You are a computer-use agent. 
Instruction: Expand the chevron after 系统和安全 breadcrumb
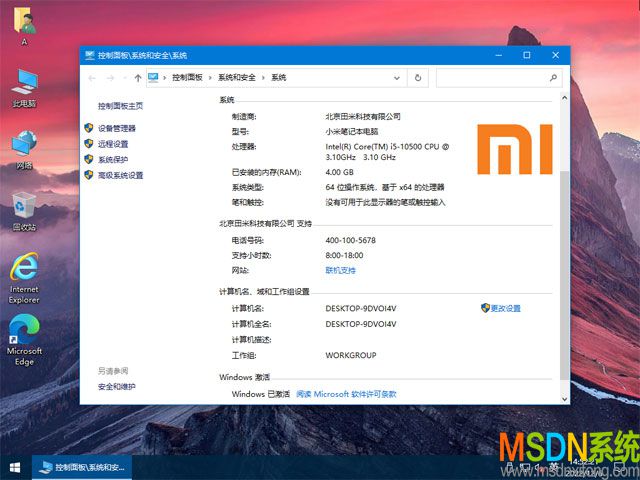coord(263,78)
